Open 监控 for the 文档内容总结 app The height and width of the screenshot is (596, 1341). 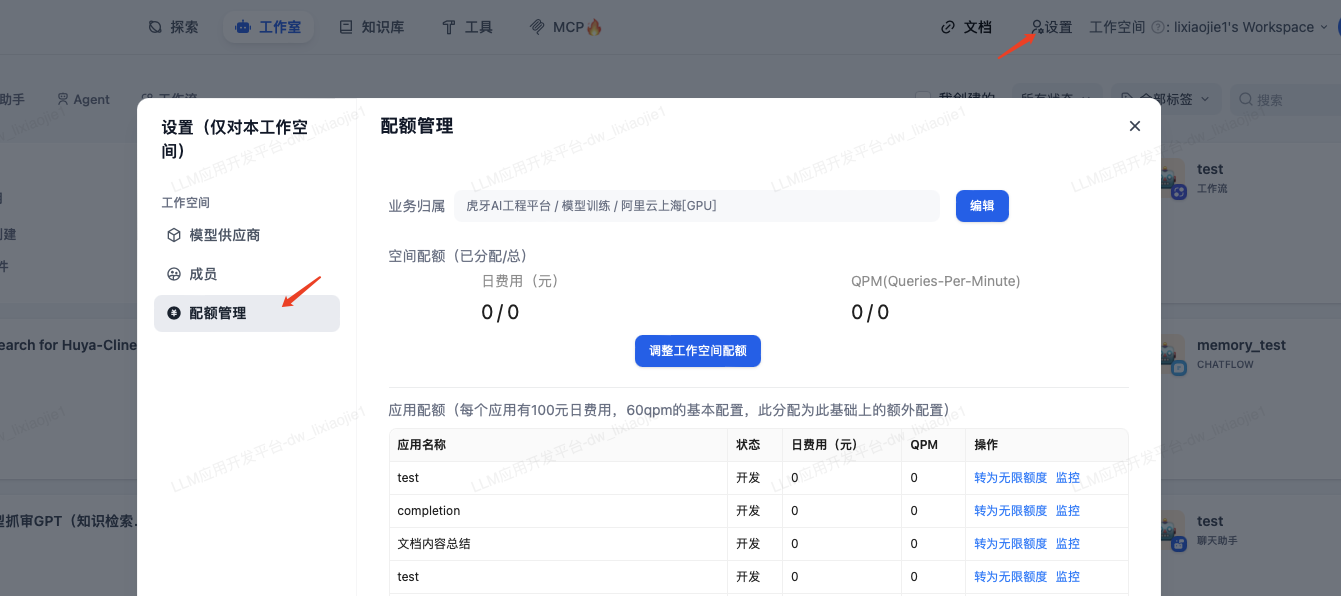1067,544
